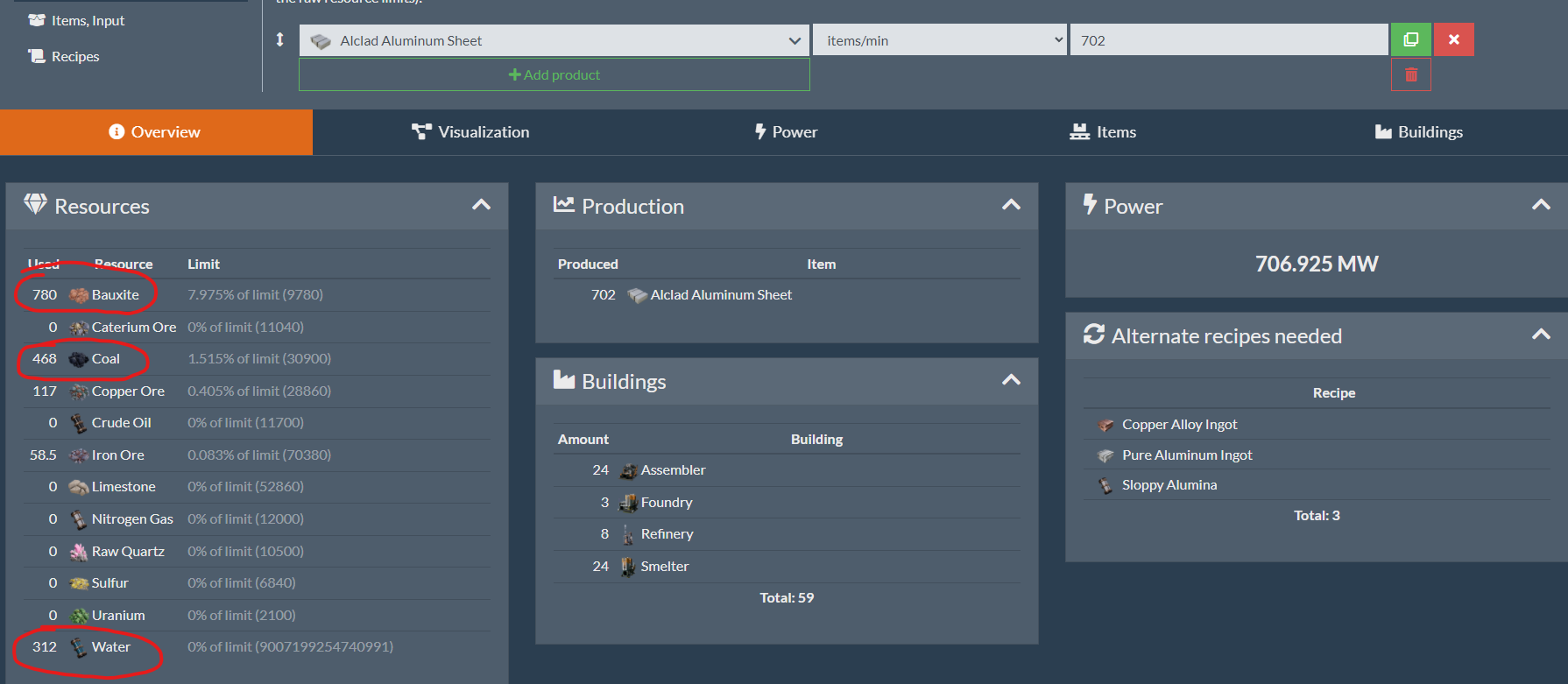Click the Smelter building icon
Viewport: 1568px width, 684px height.
point(628,567)
